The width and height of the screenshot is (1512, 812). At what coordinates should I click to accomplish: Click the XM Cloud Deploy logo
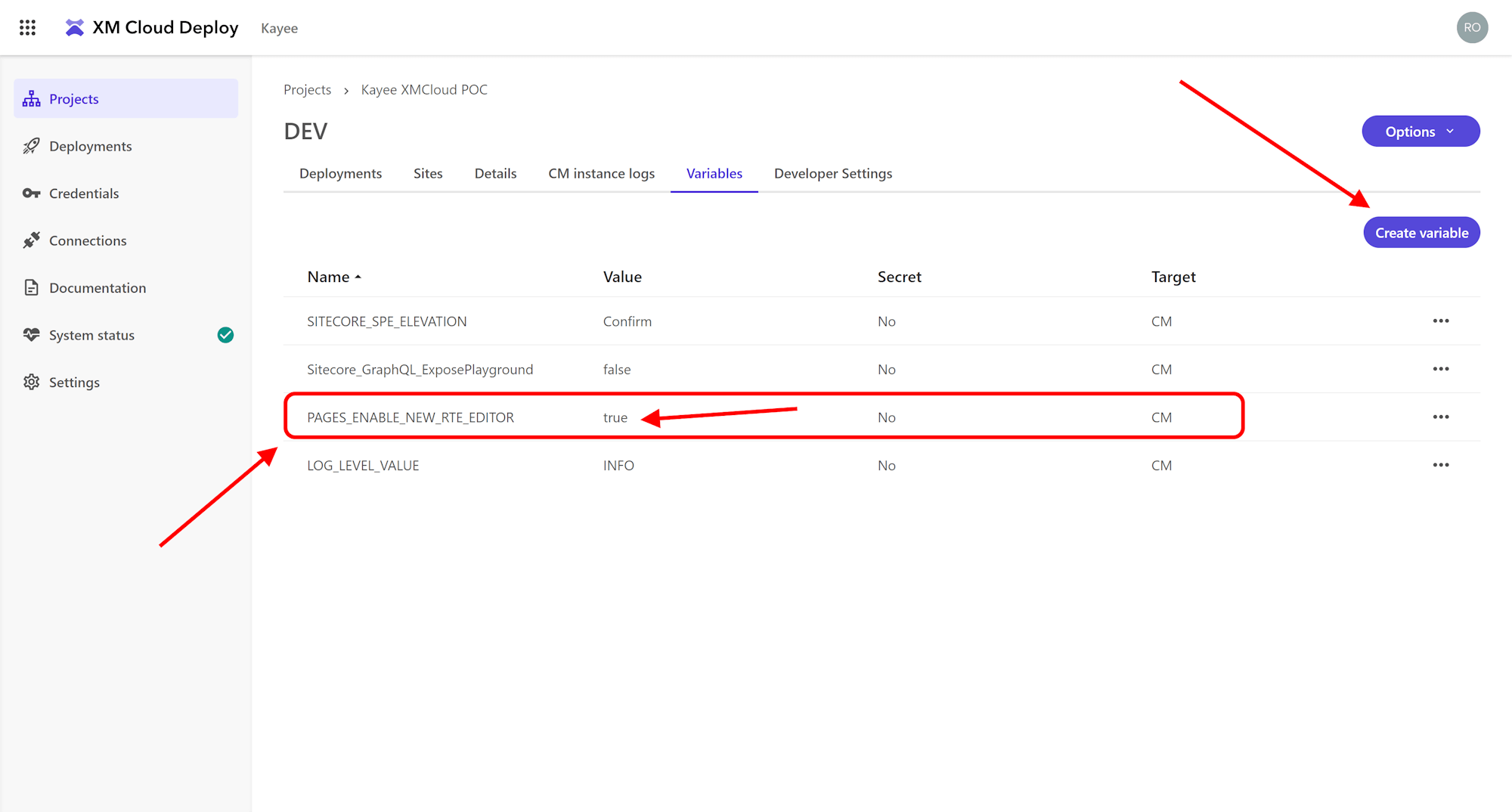(x=75, y=28)
